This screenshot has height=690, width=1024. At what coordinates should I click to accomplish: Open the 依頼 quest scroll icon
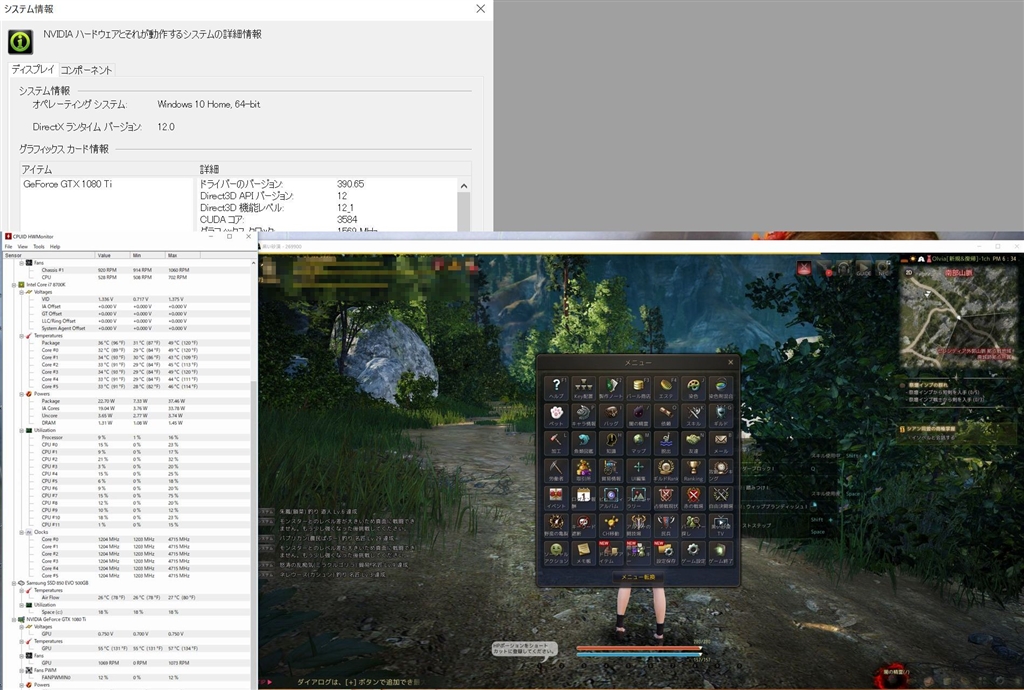(665, 415)
